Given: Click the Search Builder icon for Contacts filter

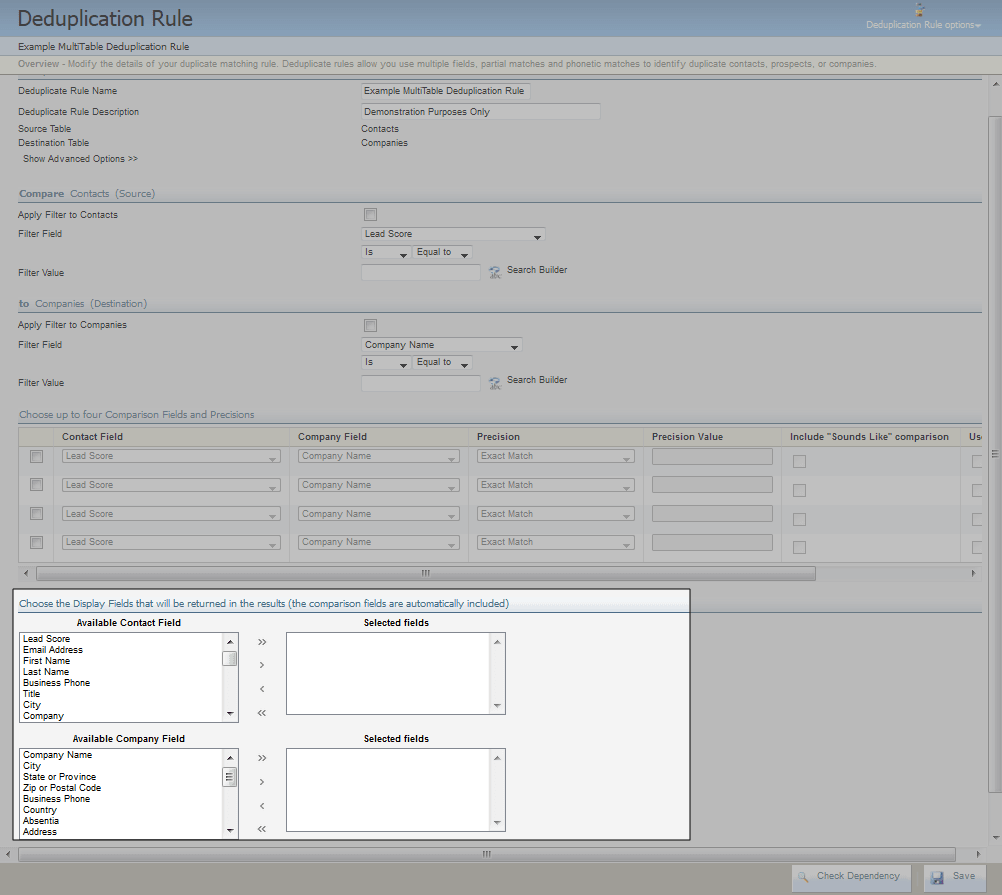Looking at the screenshot, I should point(495,273).
